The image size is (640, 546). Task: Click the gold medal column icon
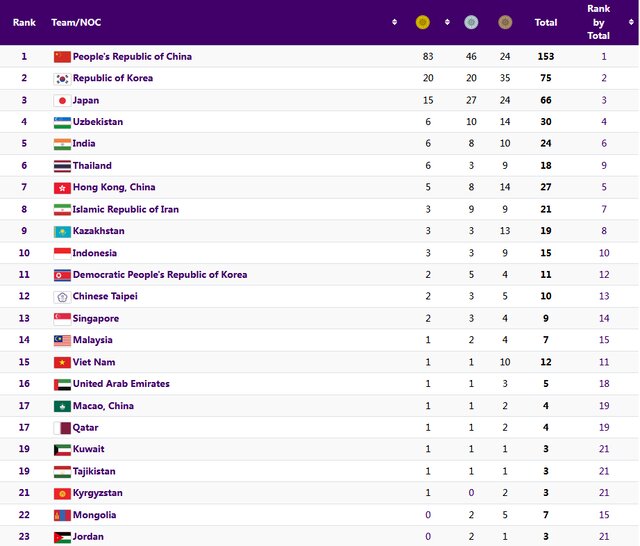click(x=422, y=22)
